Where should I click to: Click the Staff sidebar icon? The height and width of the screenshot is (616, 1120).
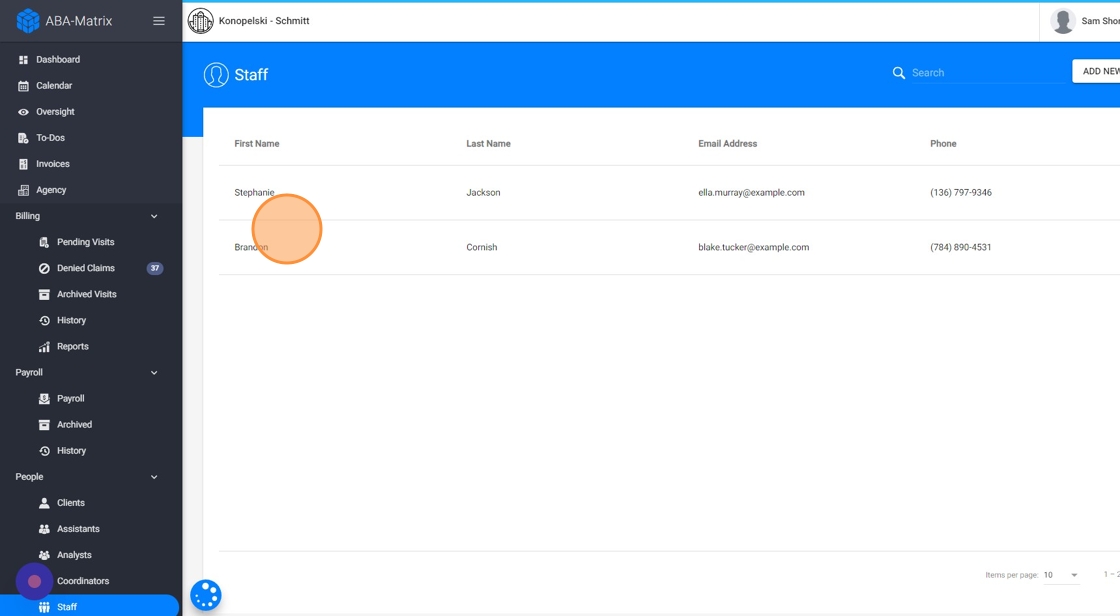44,607
